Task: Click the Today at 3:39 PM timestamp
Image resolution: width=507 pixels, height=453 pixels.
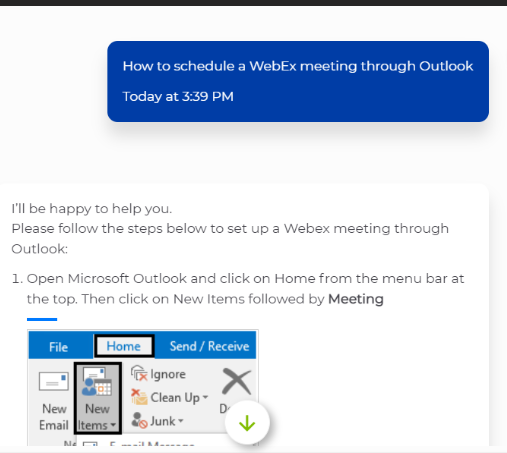Action: [x=178, y=96]
